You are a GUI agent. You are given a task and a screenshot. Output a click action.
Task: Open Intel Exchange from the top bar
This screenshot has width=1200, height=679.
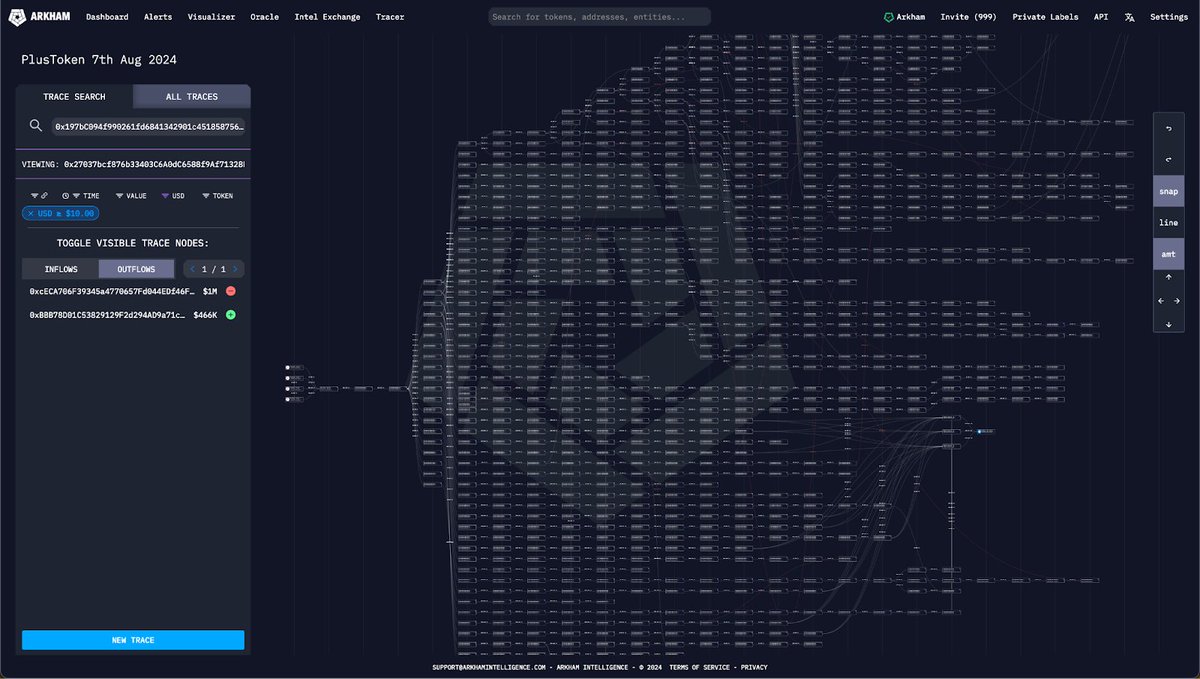327,17
